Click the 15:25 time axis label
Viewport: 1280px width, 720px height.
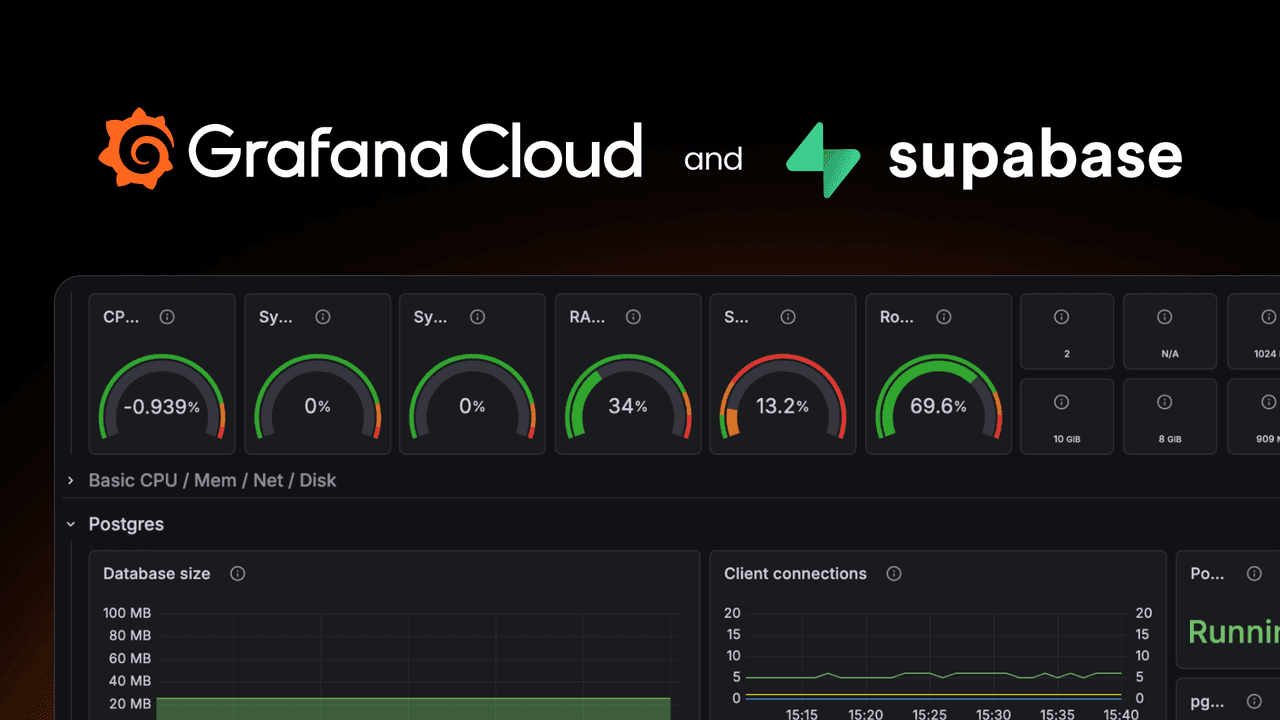(x=930, y=714)
